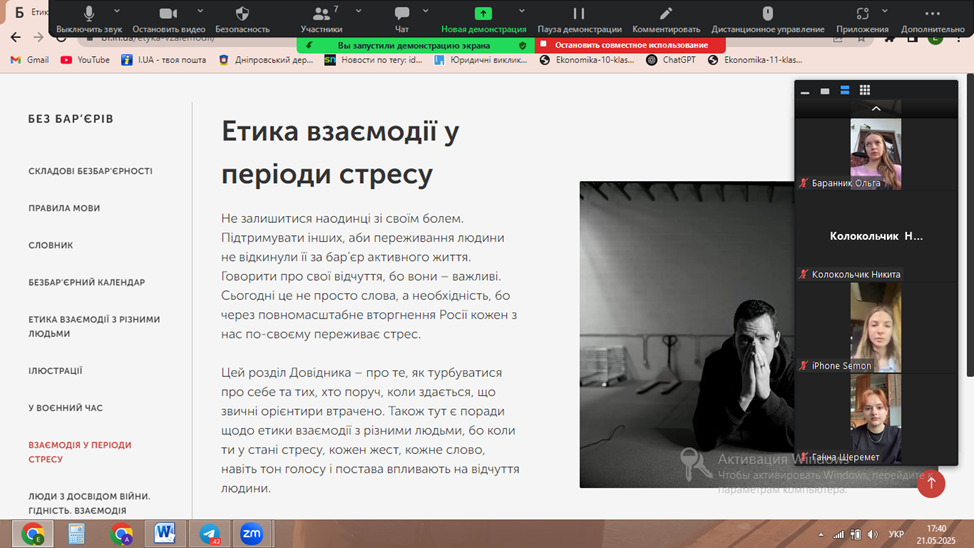Open ChatGPT bookmark

click(671, 60)
